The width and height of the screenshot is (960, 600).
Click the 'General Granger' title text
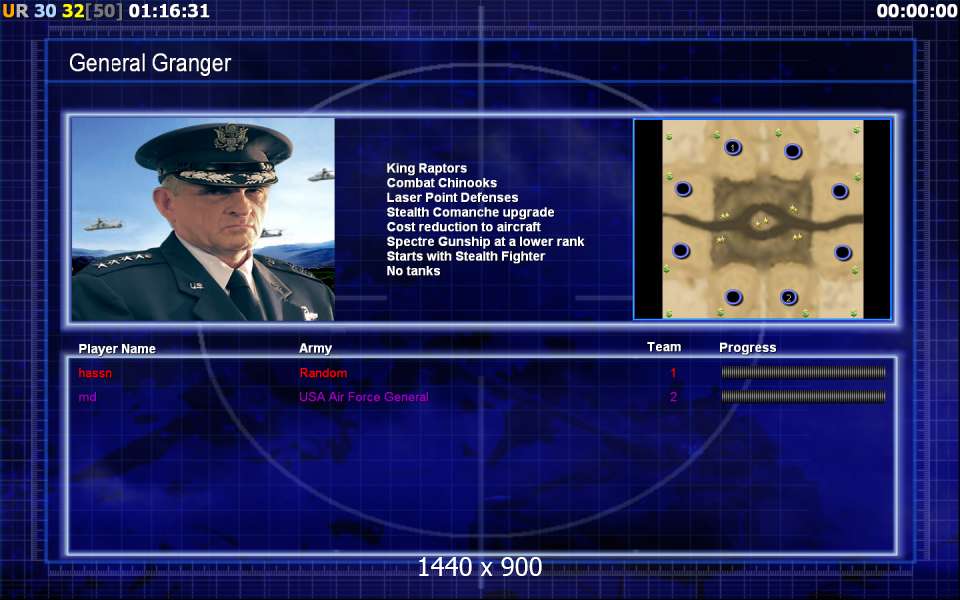pyautogui.click(x=150, y=63)
